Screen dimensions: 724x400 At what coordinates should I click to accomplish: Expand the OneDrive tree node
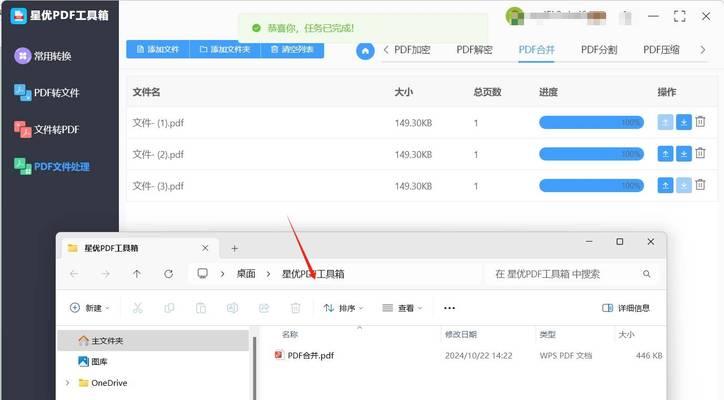click(67, 383)
